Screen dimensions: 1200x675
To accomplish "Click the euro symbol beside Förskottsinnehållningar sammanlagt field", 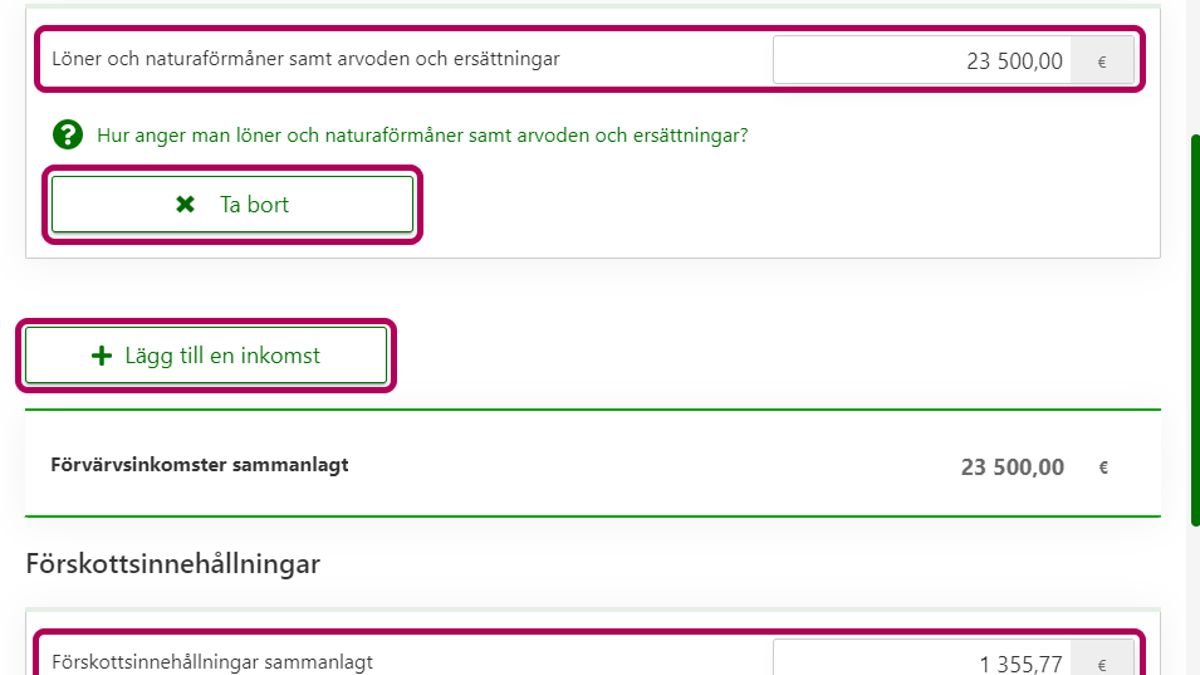I will click(1102, 664).
